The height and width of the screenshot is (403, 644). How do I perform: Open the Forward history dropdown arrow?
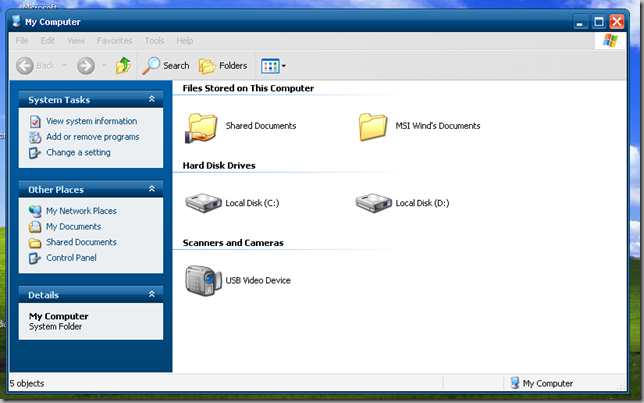pos(104,65)
